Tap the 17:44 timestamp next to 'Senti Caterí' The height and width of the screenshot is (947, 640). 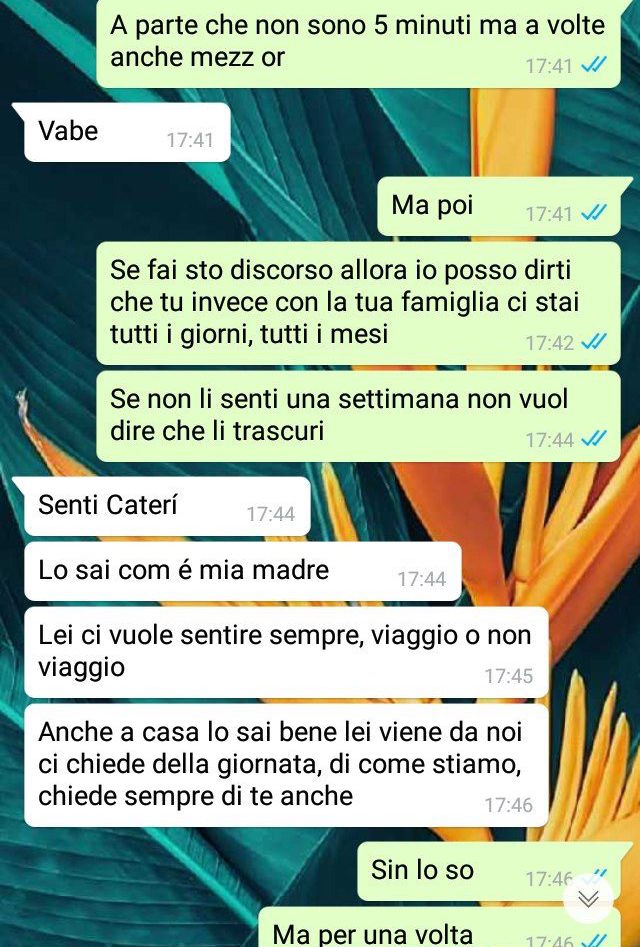coord(270,514)
